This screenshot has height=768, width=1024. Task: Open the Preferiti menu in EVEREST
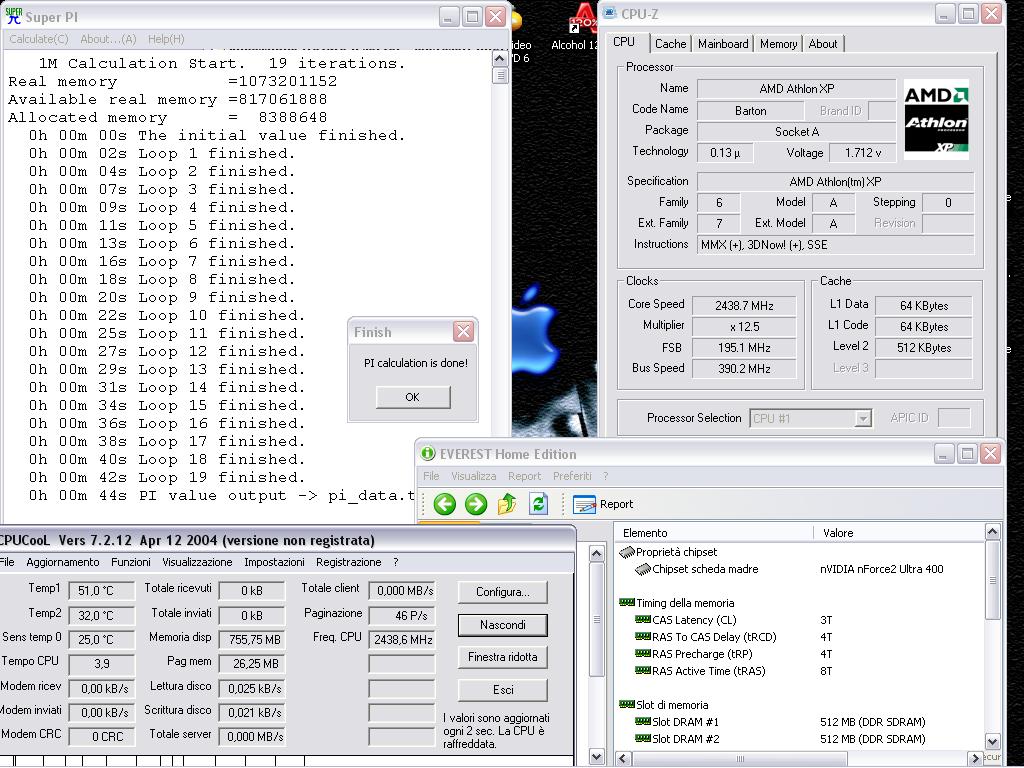572,476
